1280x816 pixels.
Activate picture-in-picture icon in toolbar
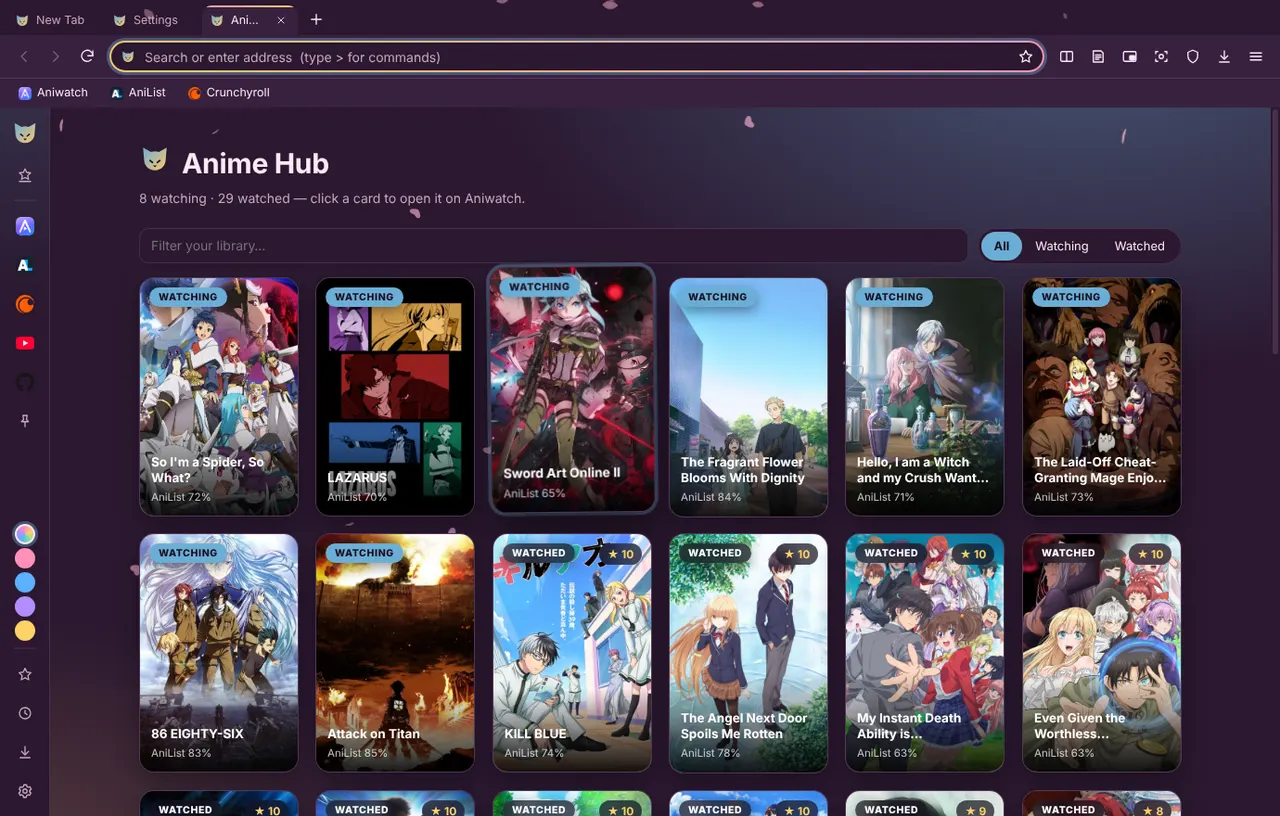[1129, 57]
